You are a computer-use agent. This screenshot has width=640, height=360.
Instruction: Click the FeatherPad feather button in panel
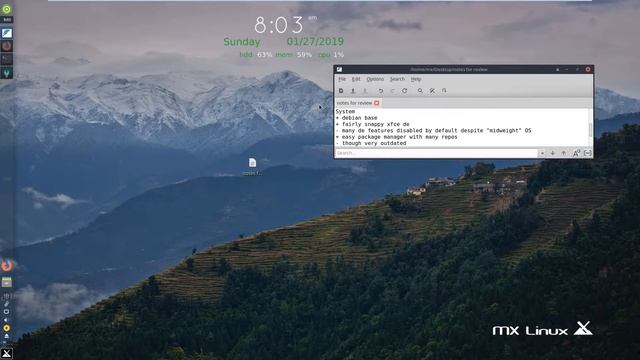click(x=7, y=33)
